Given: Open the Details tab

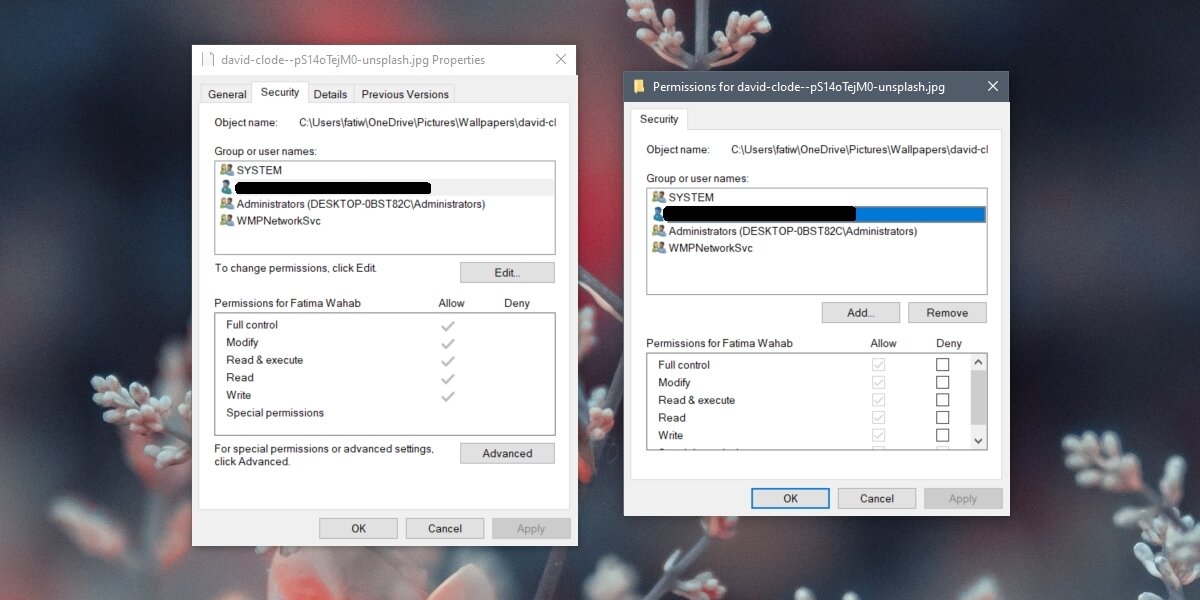Looking at the screenshot, I should pyautogui.click(x=330, y=93).
